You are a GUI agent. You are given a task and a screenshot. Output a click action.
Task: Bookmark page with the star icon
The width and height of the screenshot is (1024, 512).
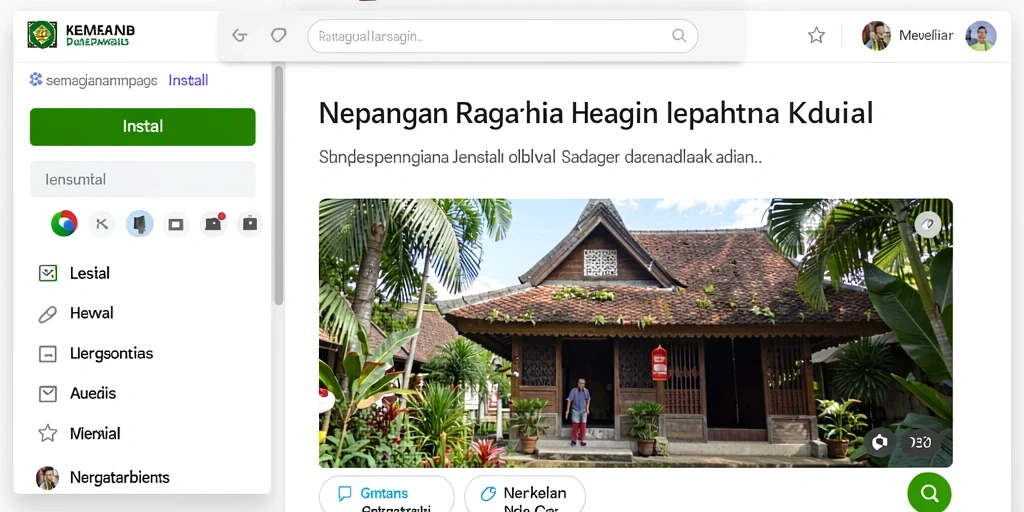click(816, 35)
